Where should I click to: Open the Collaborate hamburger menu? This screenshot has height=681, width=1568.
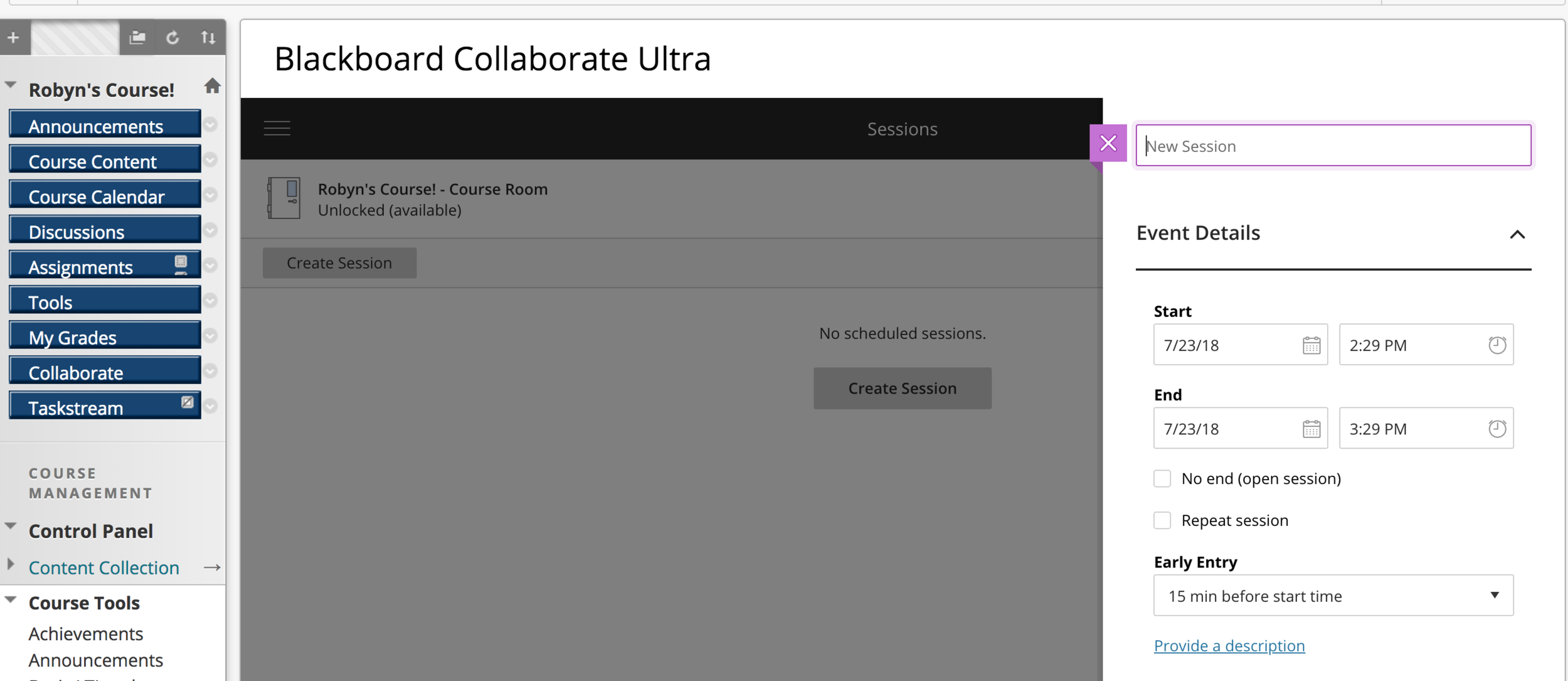click(277, 129)
